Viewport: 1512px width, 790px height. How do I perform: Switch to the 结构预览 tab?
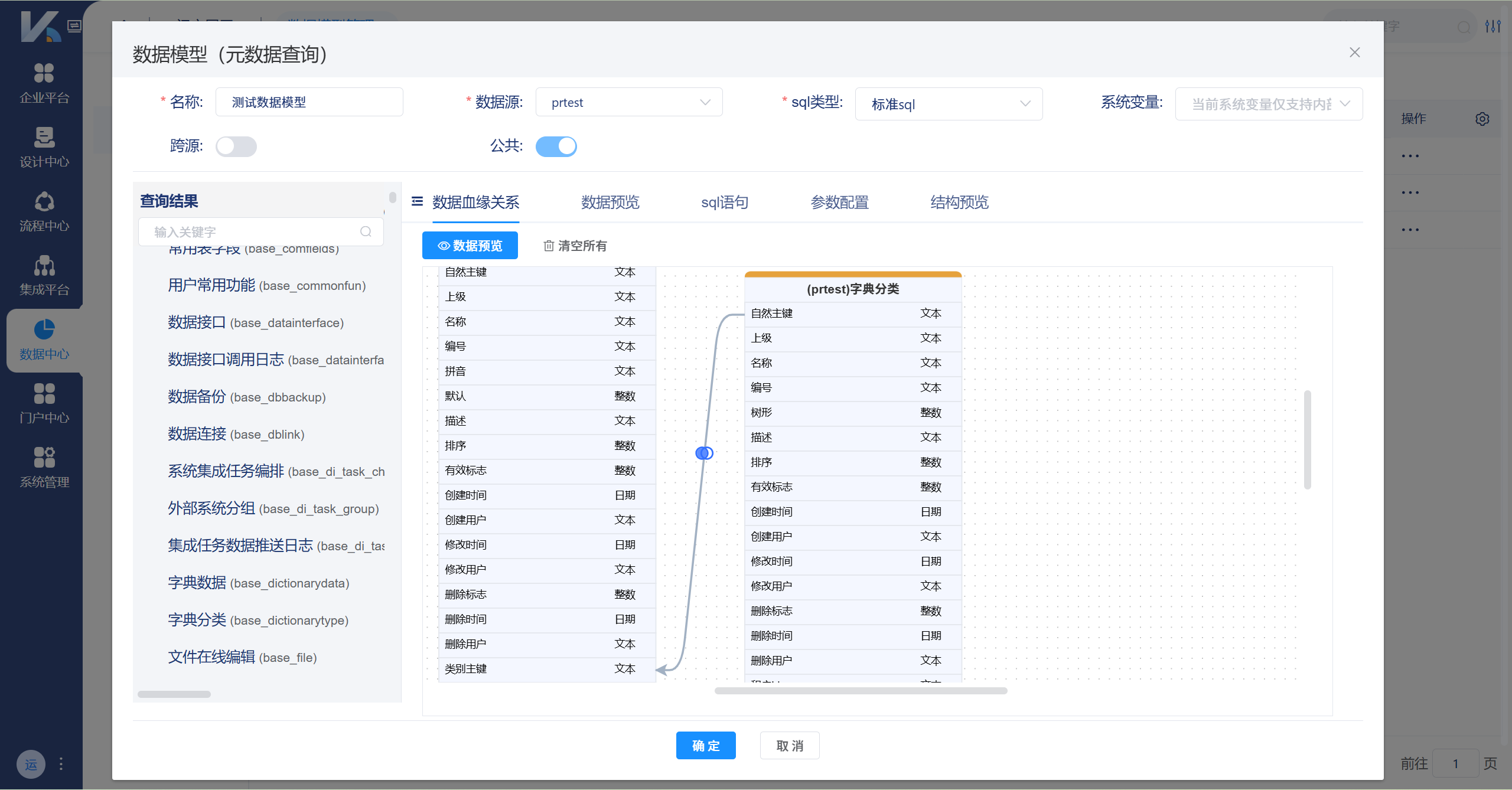tap(958, 202)
